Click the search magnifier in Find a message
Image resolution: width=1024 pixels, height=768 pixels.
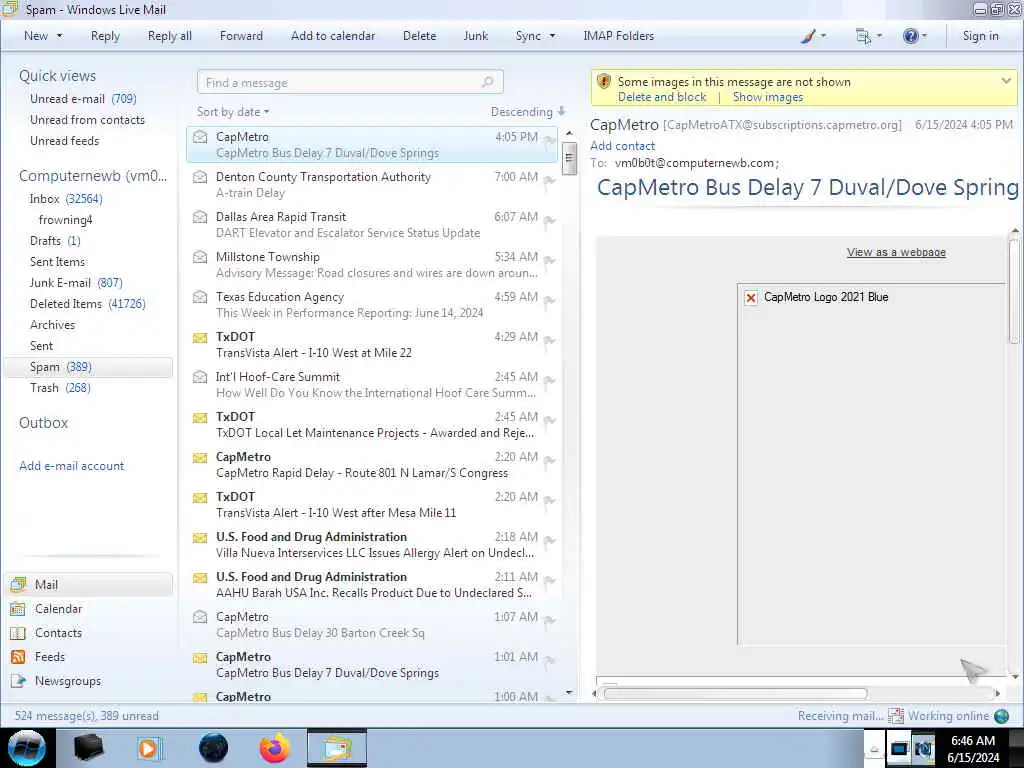487,82
